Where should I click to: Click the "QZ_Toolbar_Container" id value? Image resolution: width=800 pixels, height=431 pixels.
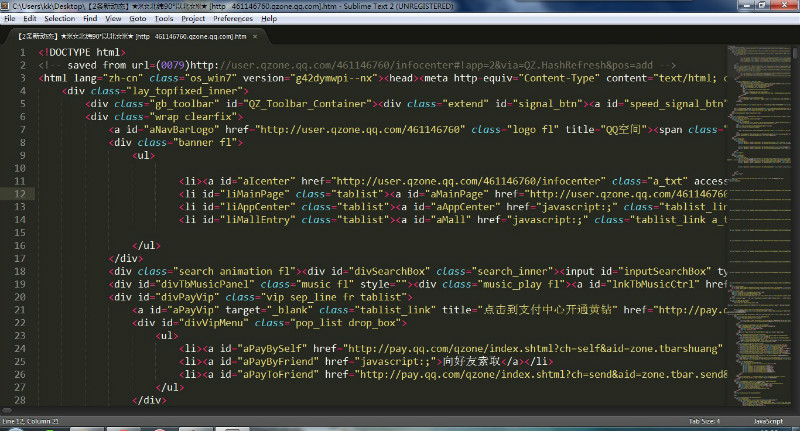(x=307, y=104)
